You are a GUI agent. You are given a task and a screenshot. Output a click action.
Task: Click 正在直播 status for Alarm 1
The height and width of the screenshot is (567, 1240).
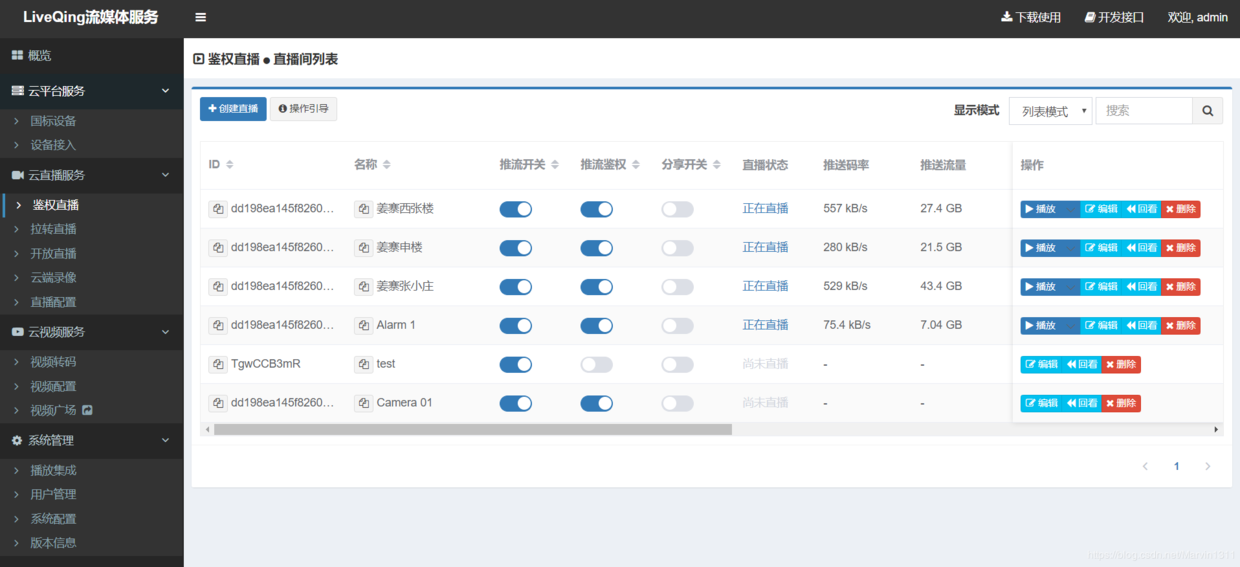pyautogui.click(x=765, y=325)
